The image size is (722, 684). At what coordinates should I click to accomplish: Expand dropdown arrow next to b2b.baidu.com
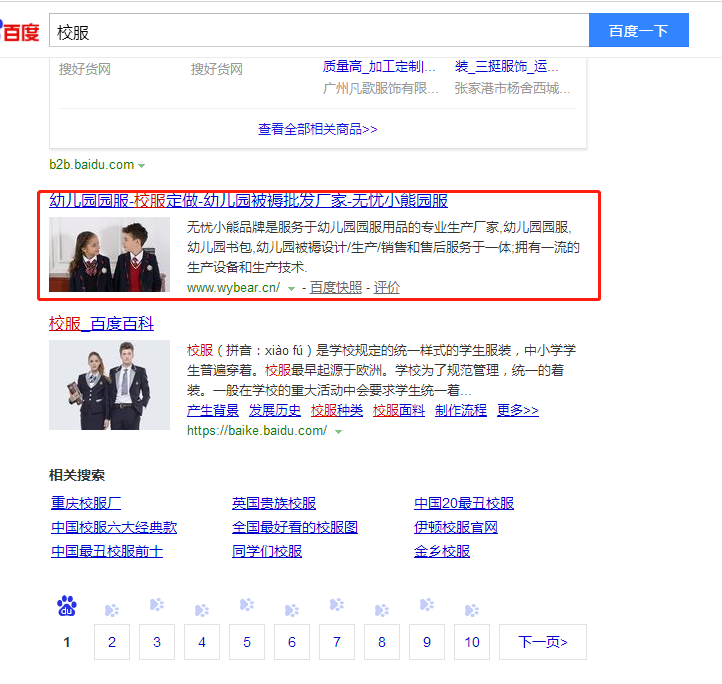(141, 165)
